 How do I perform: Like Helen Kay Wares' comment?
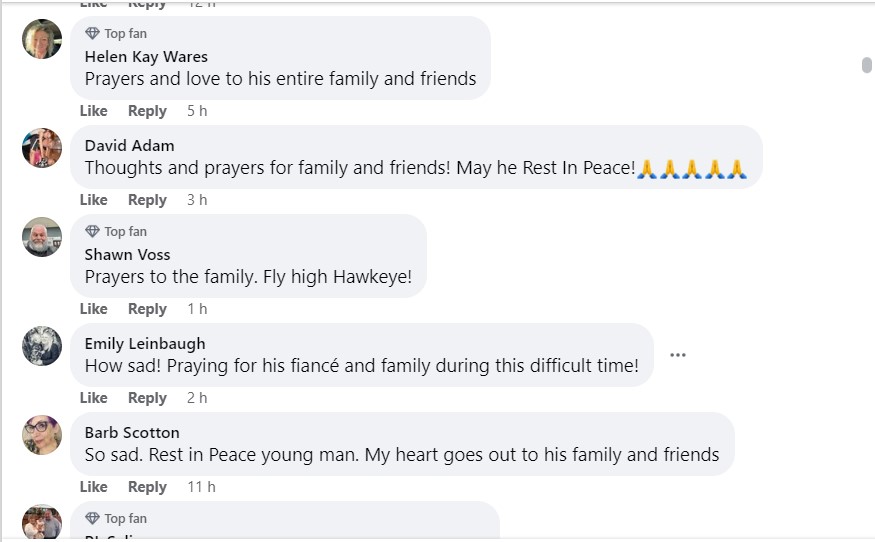coord(93,111)
